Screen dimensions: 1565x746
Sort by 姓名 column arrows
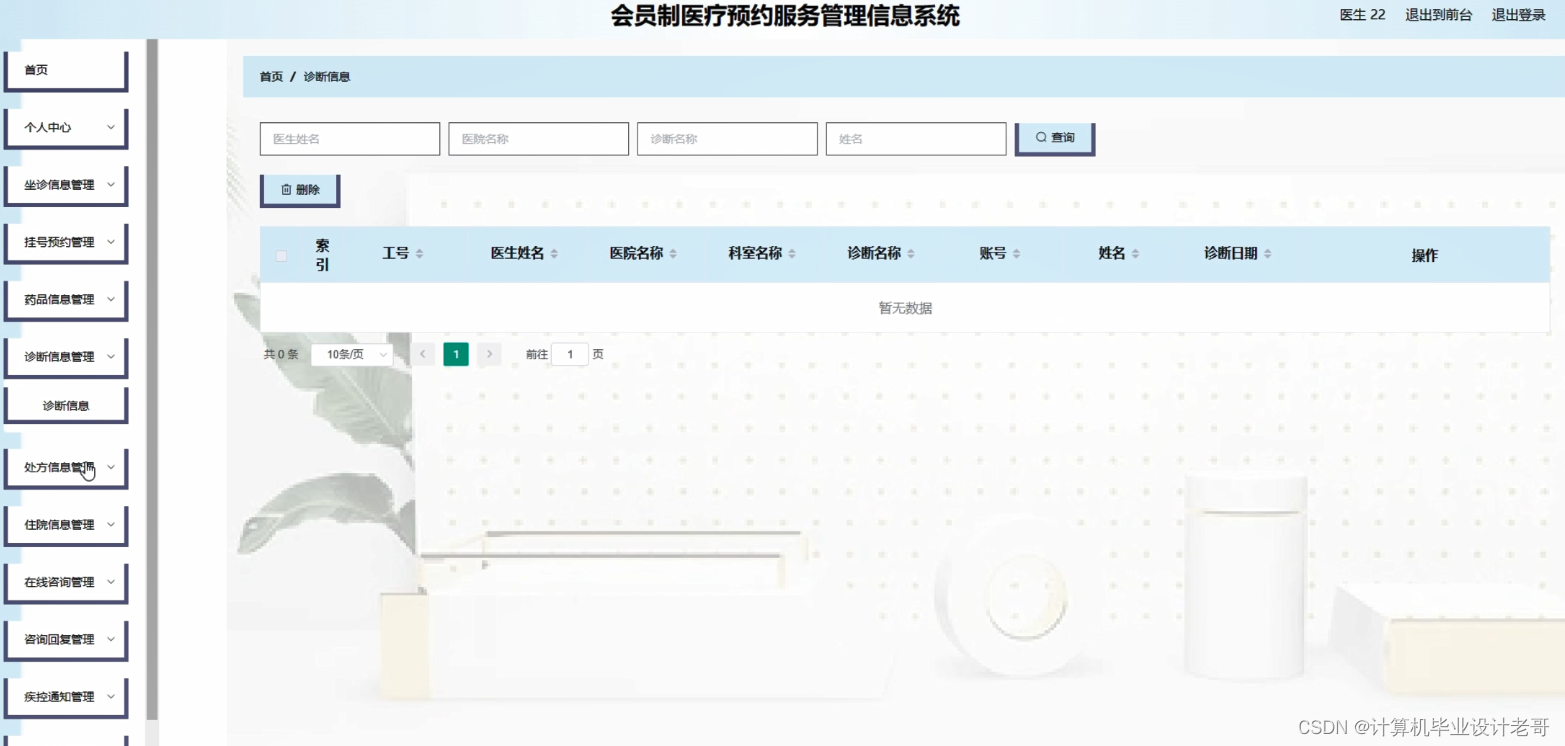coord(1135,254)
